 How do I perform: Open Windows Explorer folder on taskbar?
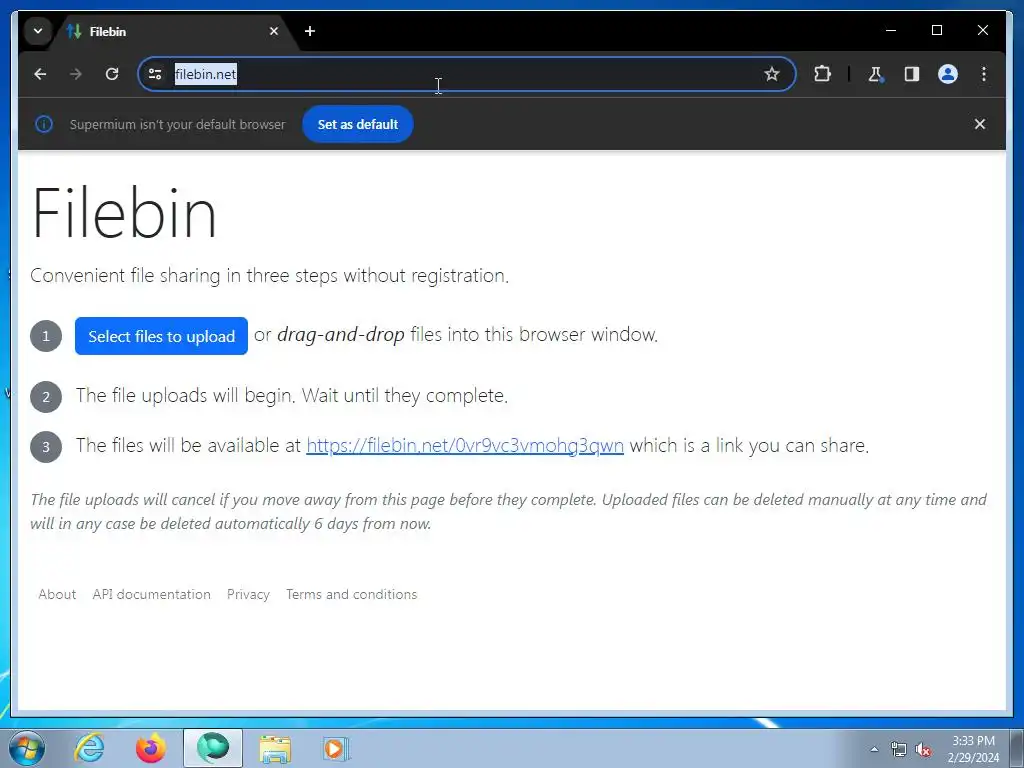276,748
